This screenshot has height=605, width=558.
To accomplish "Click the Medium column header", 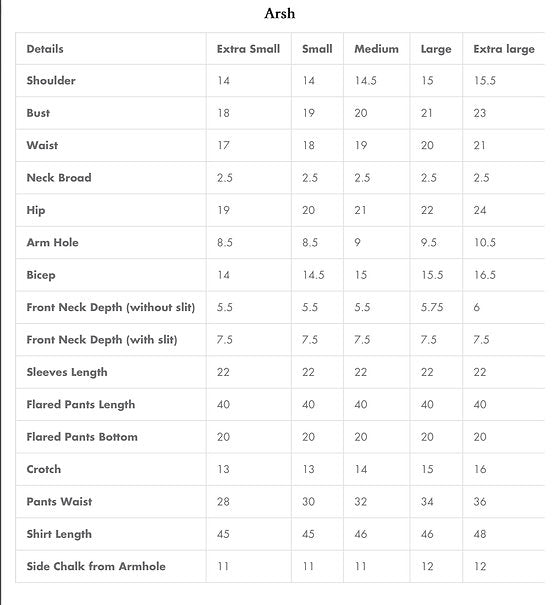I will (x=377, y=49).
